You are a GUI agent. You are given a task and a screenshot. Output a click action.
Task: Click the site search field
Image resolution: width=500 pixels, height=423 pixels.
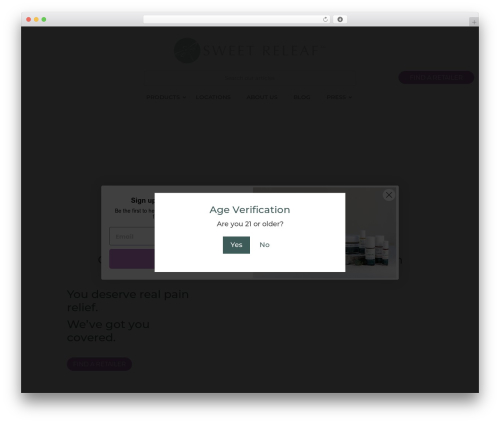(249, 78)
